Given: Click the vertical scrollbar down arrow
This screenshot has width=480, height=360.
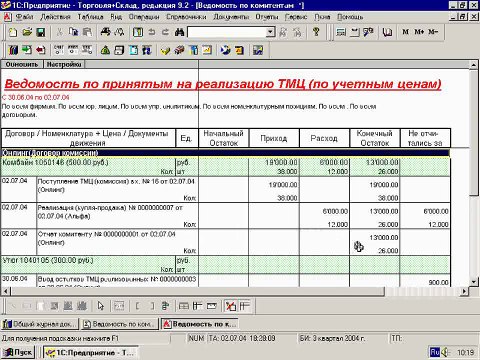Looking at the screenshot, I should coord(474,282).
